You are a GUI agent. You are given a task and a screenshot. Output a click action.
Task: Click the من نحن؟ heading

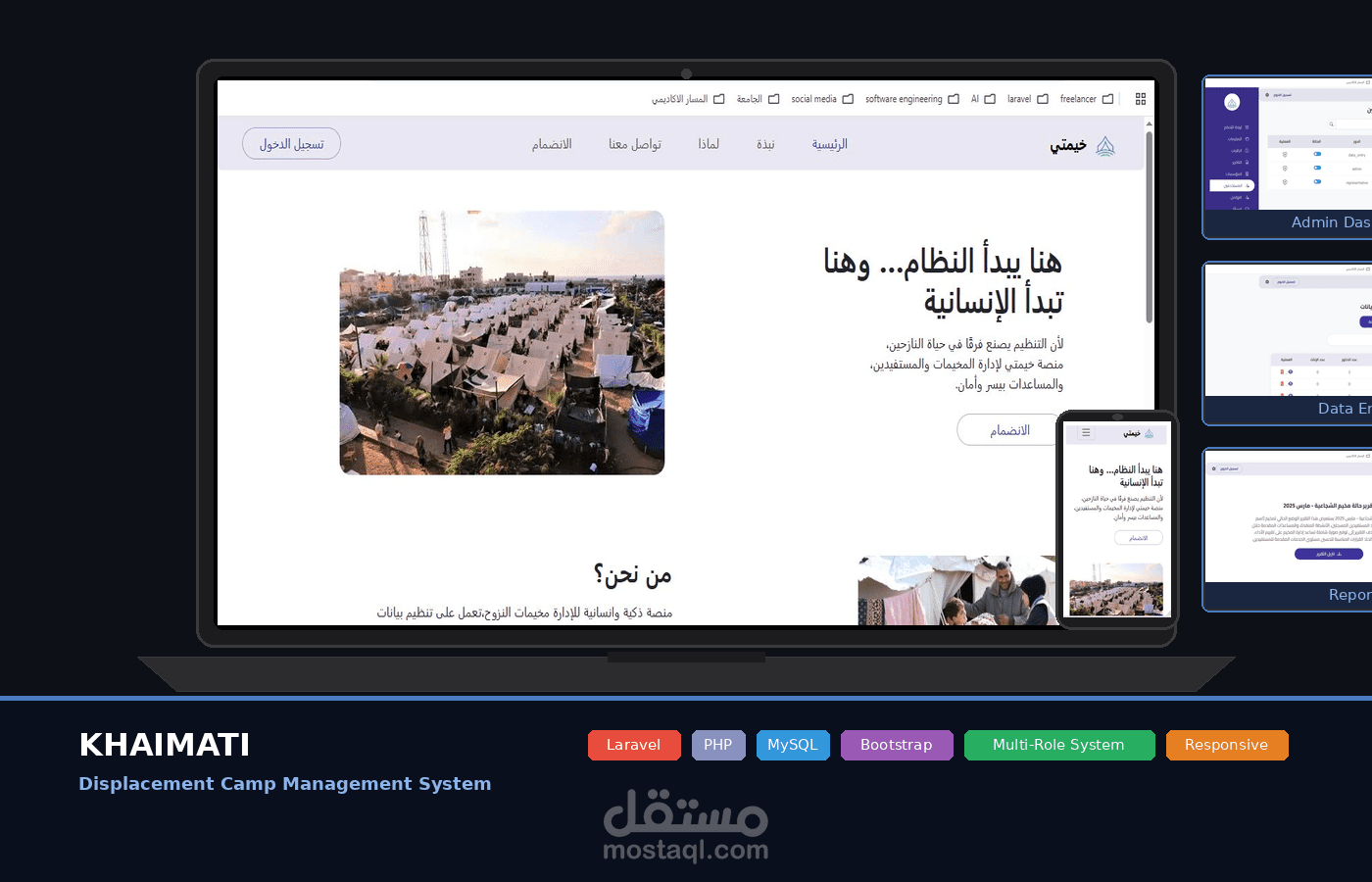633,575
